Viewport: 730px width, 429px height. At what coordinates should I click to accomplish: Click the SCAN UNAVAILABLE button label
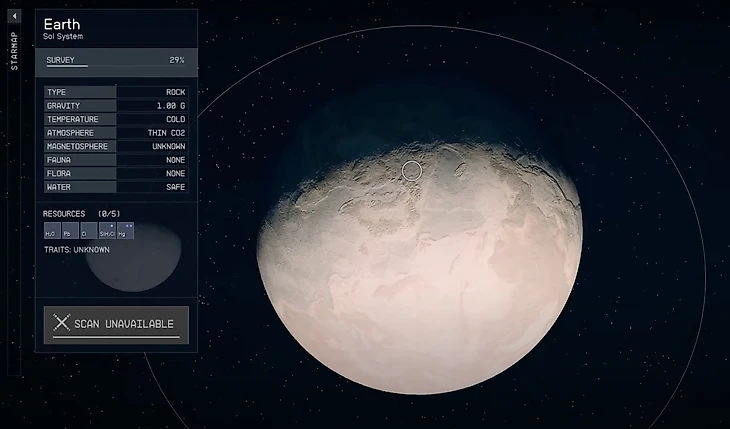124,324
